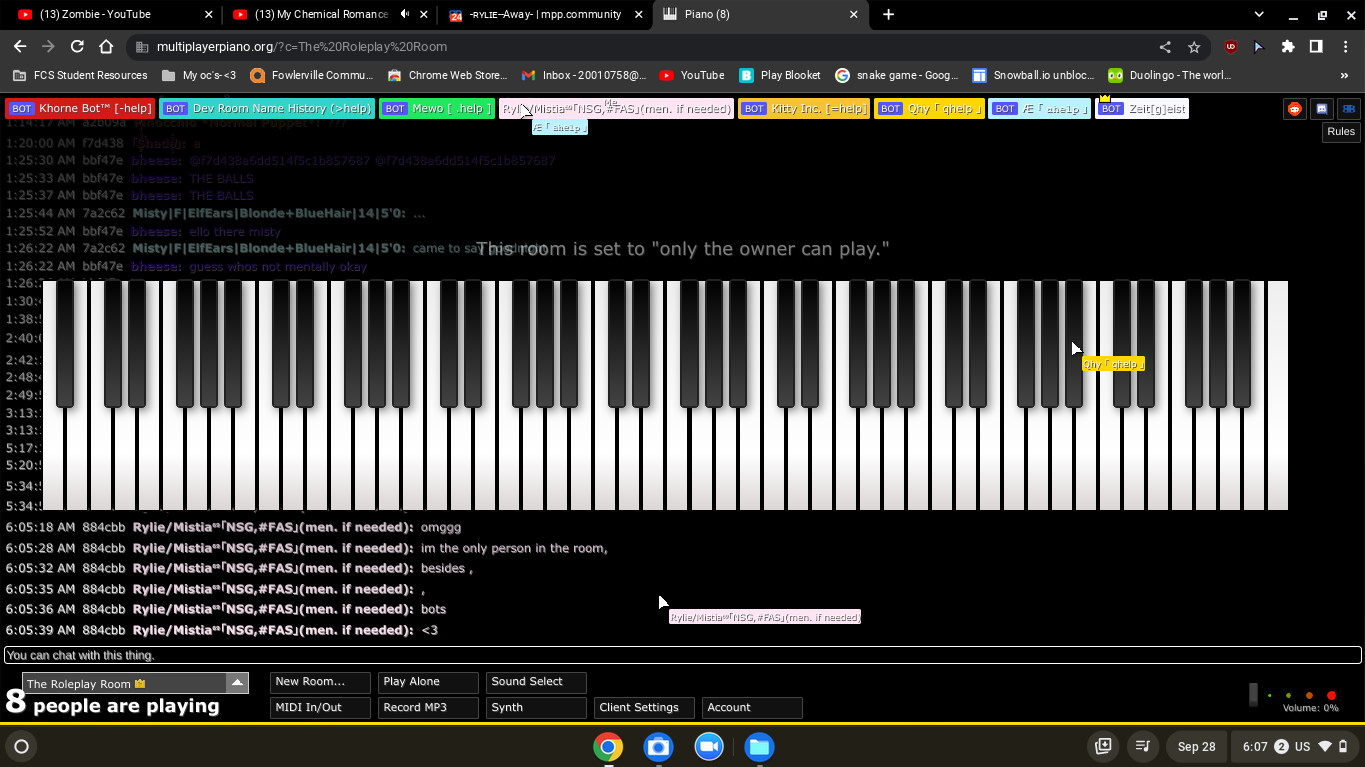Expand The Roleplay Room list
This screenshot has height=767, width=1365.
pos(237,683)
